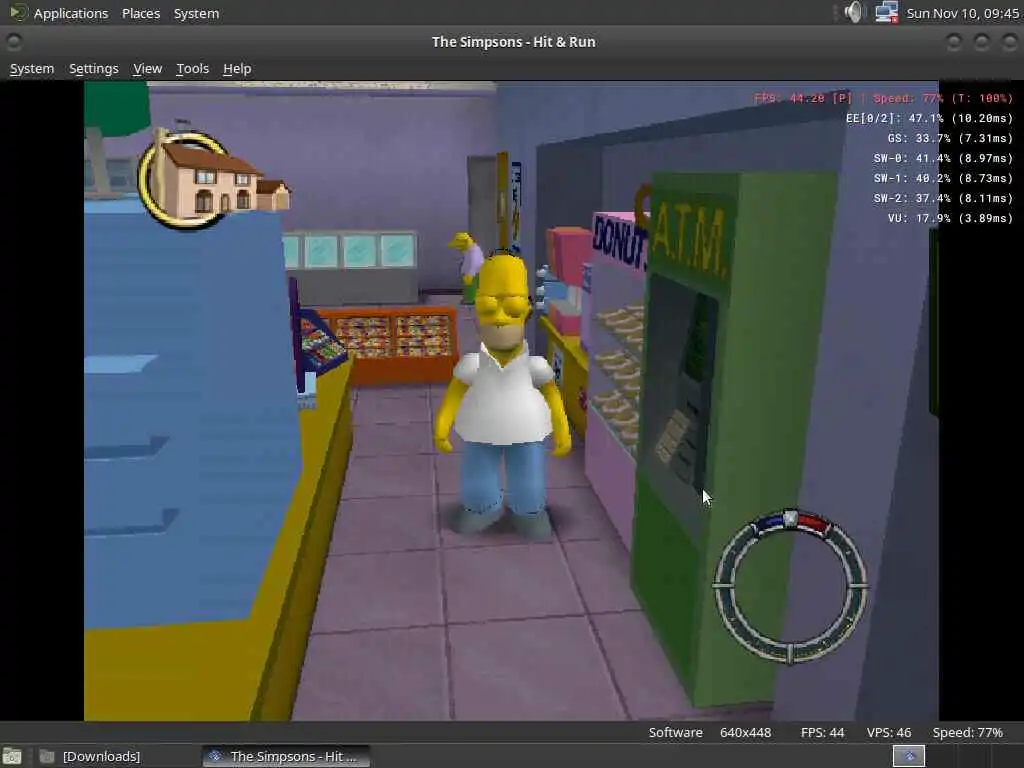Click the volume speaker icon

(x=853, y=12)
